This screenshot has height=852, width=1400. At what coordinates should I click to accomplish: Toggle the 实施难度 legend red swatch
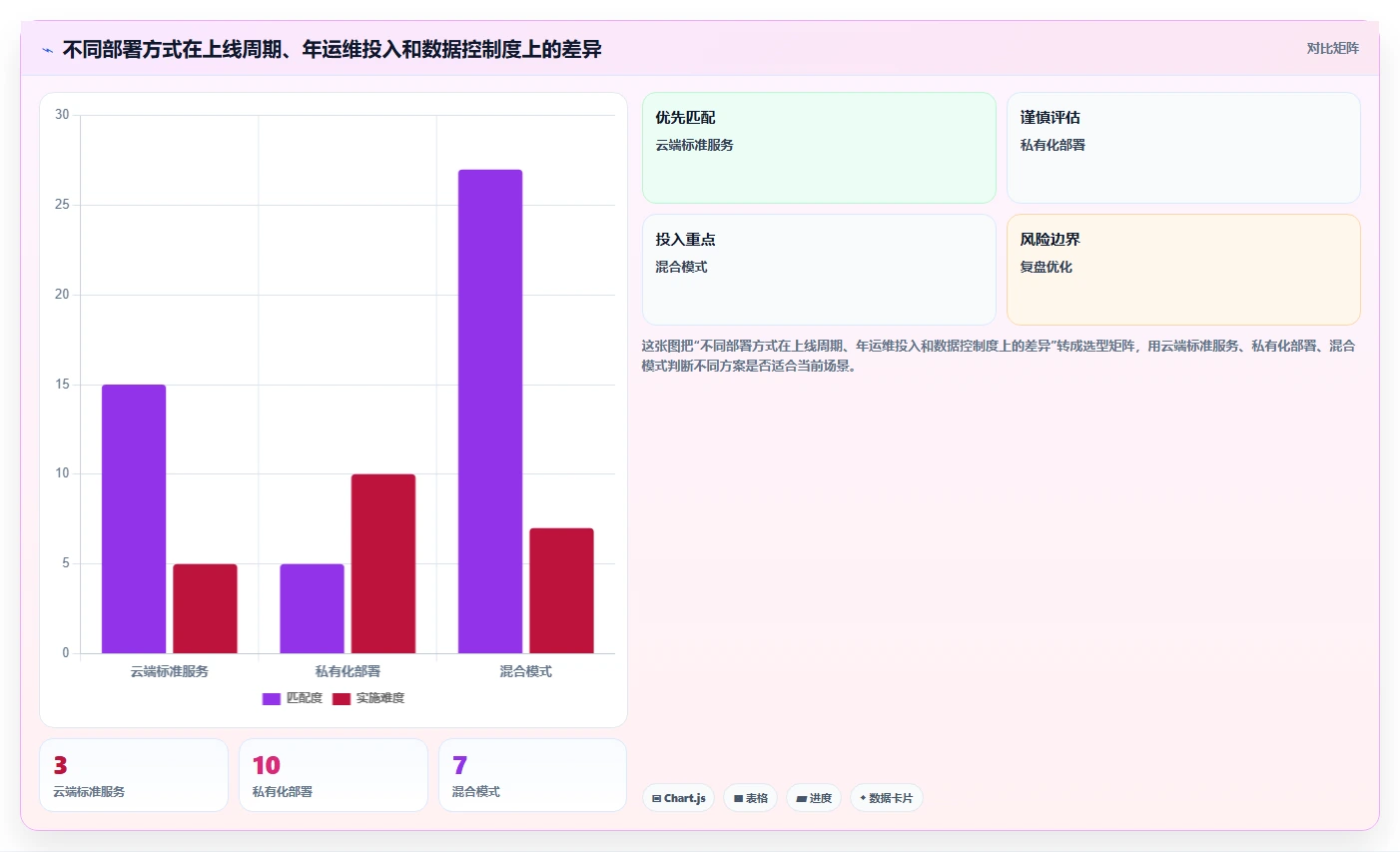[x=342, y=698]
